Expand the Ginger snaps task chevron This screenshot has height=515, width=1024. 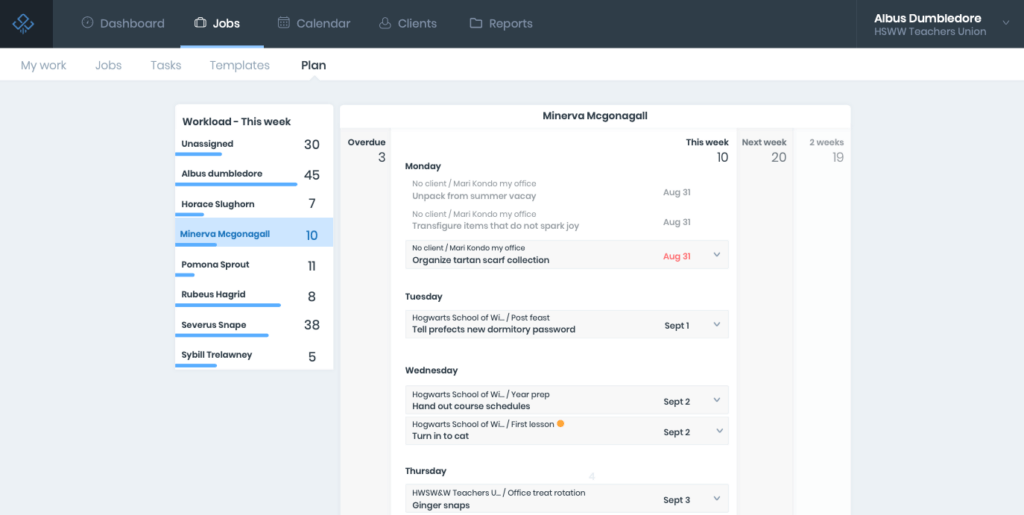point(717,498)
